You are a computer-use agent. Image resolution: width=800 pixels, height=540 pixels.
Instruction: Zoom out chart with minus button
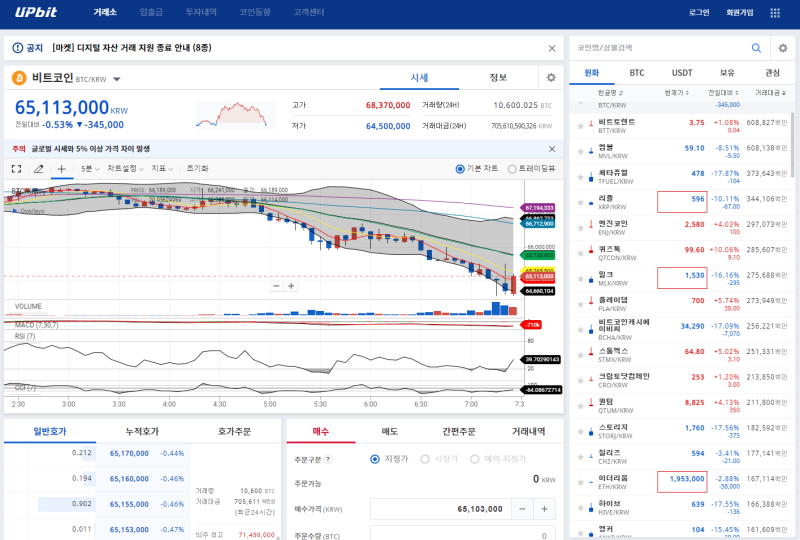pos(276,286)
